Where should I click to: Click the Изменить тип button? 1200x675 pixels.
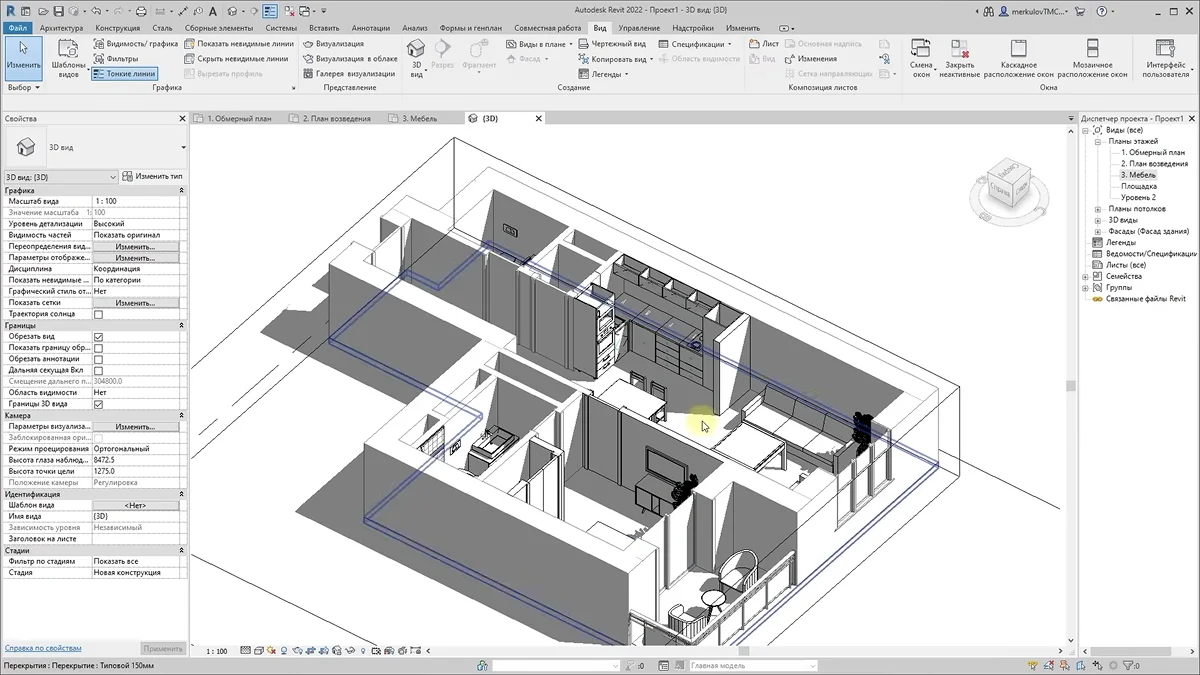[x=152, y=177]
